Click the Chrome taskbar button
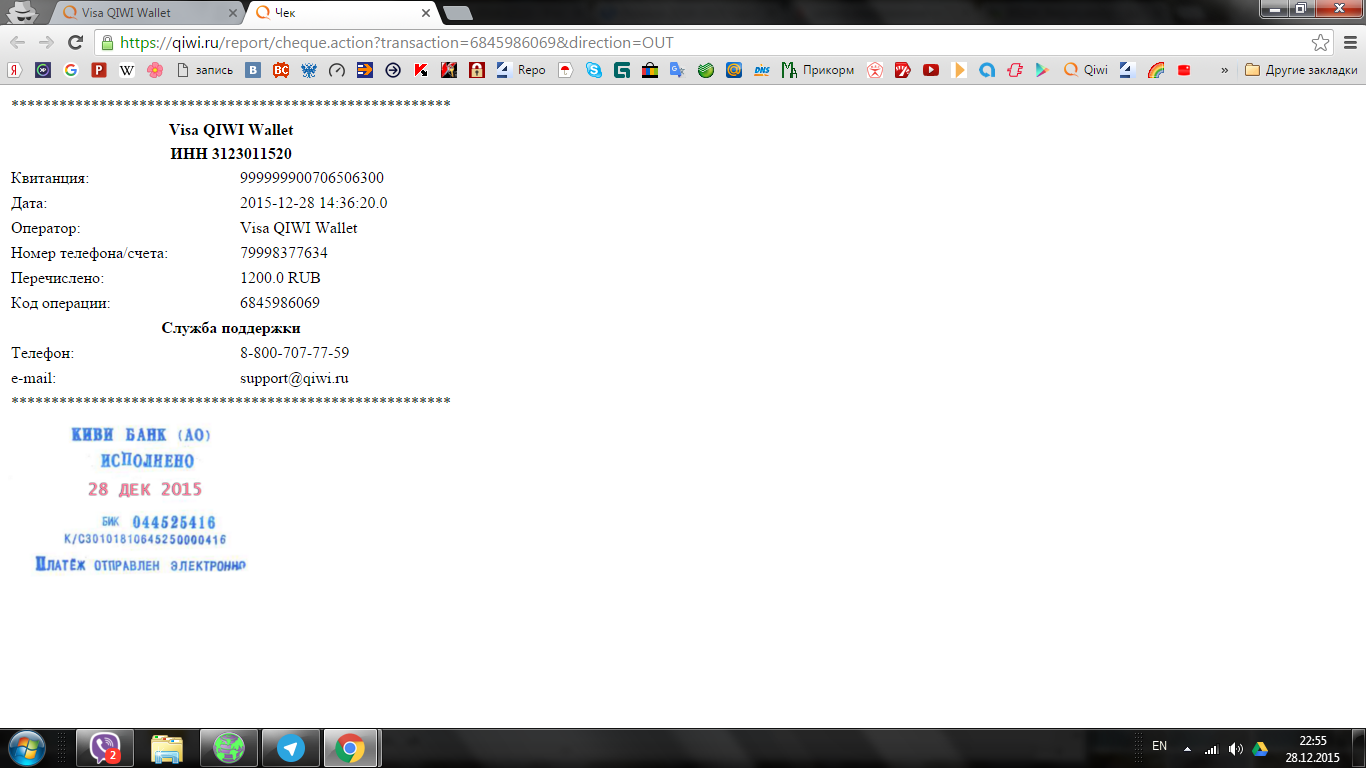The width and height of the screenshot is (1366, 768). point(350,748)
